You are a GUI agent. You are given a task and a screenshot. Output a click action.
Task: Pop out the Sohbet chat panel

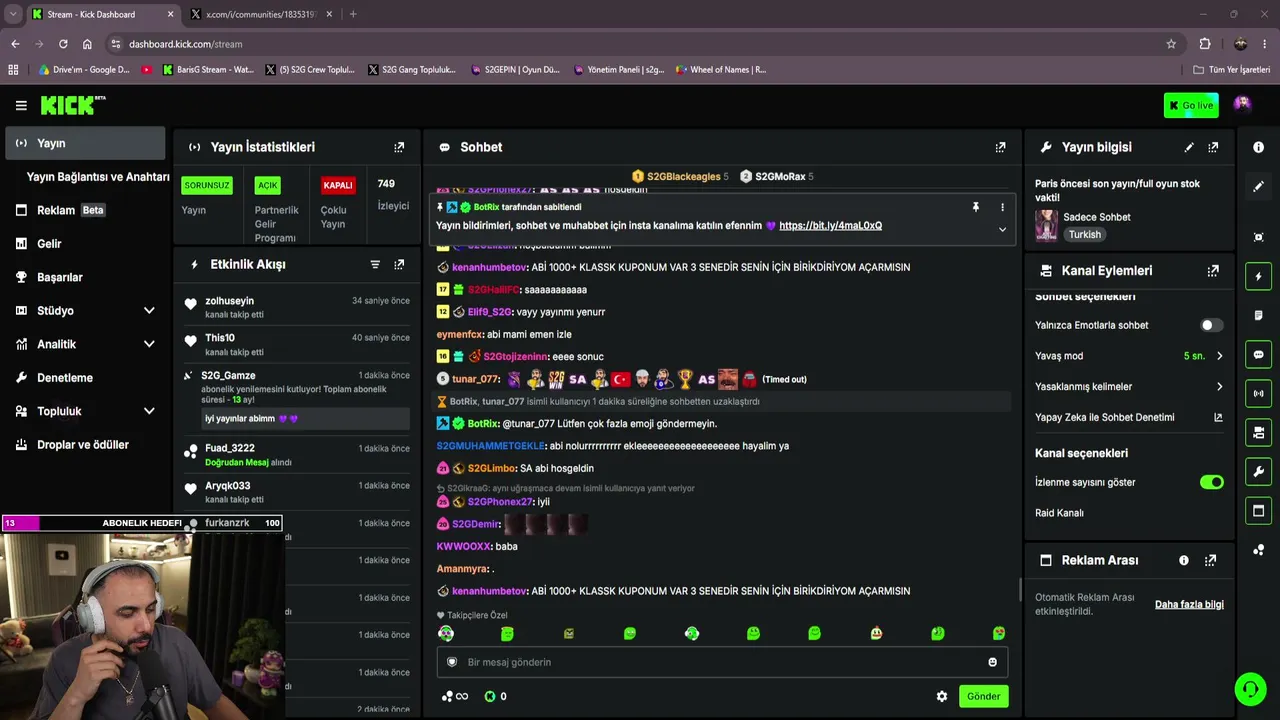click(x=1000, y=147)
